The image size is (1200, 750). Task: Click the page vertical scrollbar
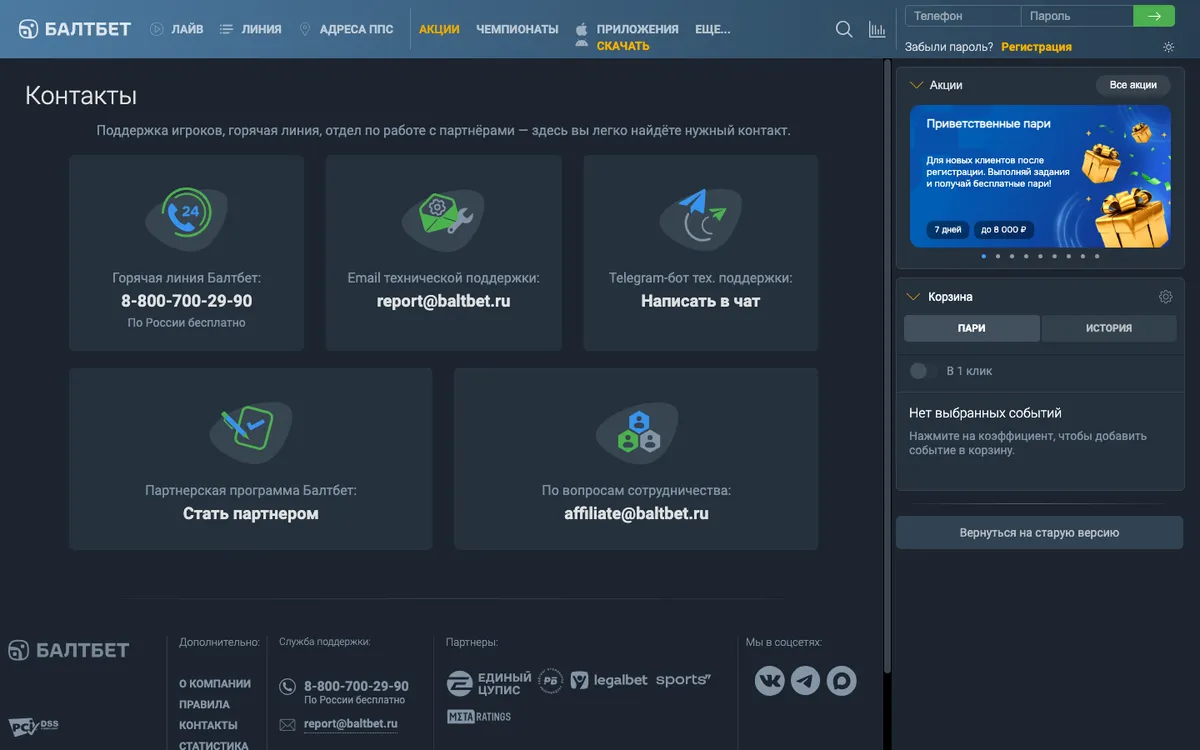pos(887,365)
